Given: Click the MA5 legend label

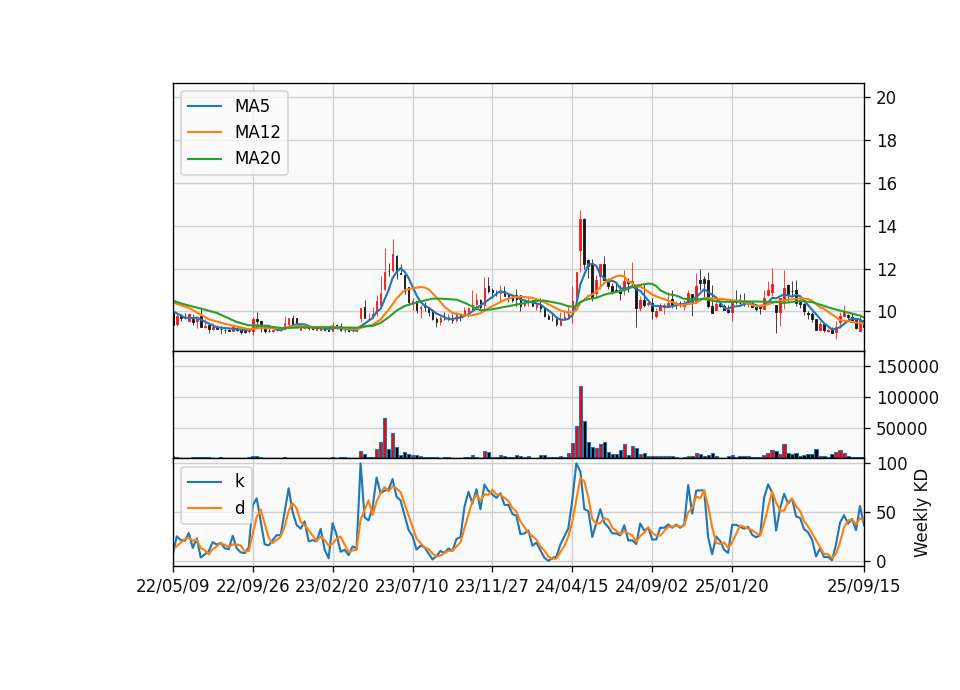Looking at the screenshot, I should [x=252, y=106].
